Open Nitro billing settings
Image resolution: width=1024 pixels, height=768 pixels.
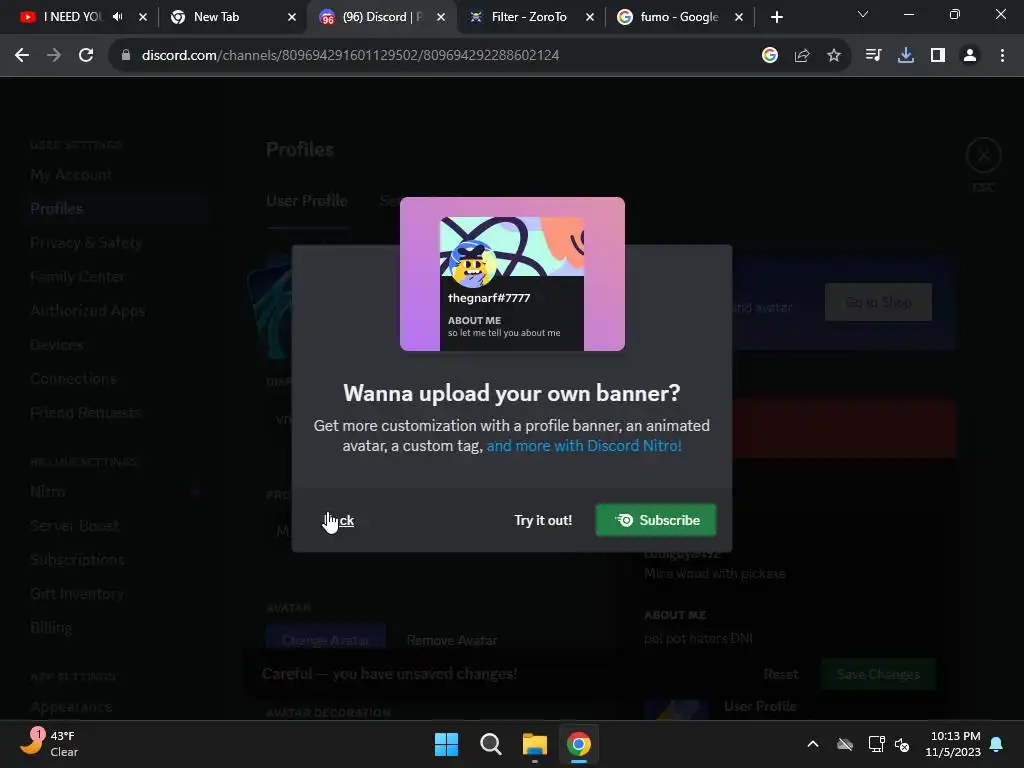point(48,491)
